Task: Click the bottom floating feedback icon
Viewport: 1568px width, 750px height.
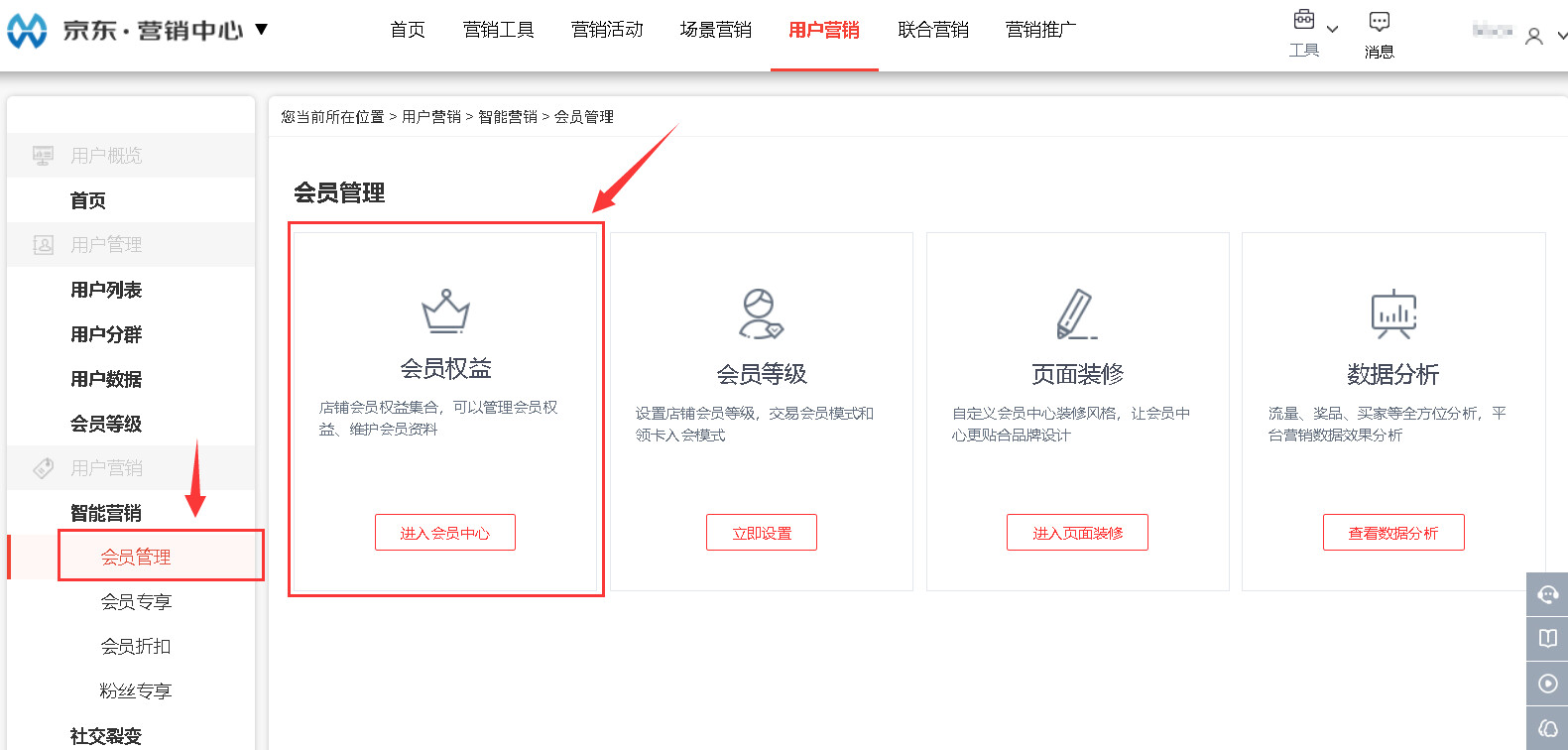Action: coord(1547,728)
